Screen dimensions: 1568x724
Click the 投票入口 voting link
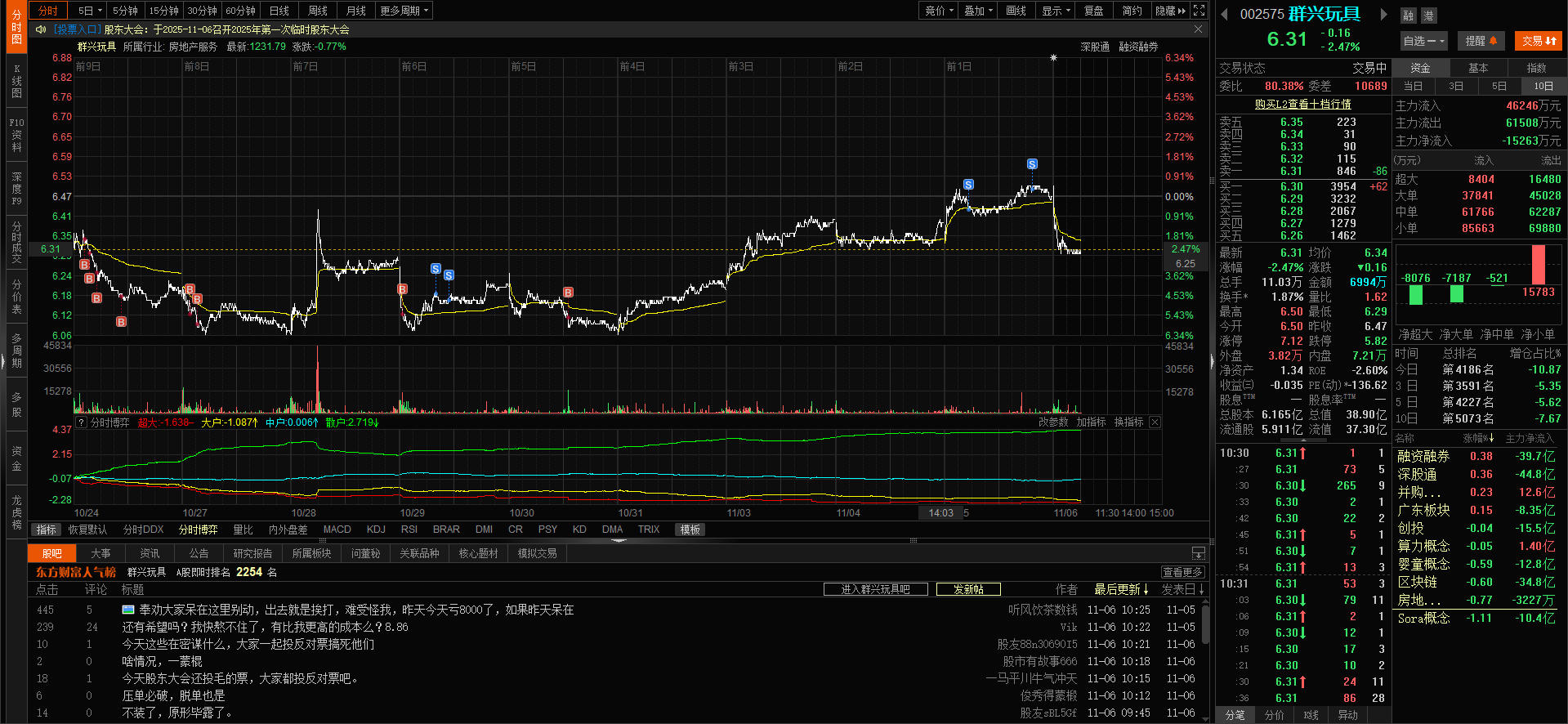(x=77, y=29)
